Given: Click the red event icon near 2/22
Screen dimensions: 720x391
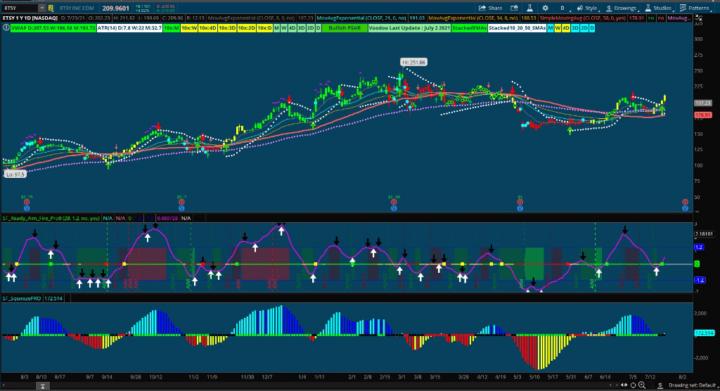Looking at the screenshot, I should click(x=394, y=202).
